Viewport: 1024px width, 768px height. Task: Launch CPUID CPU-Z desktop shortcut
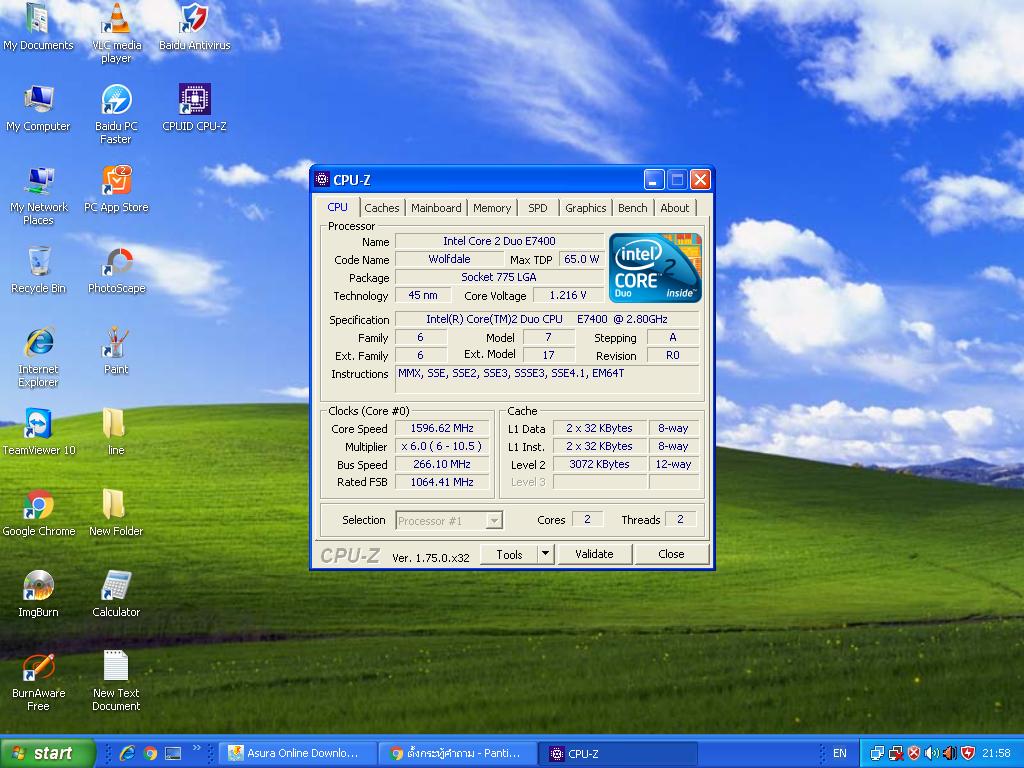tap(195, 108)
